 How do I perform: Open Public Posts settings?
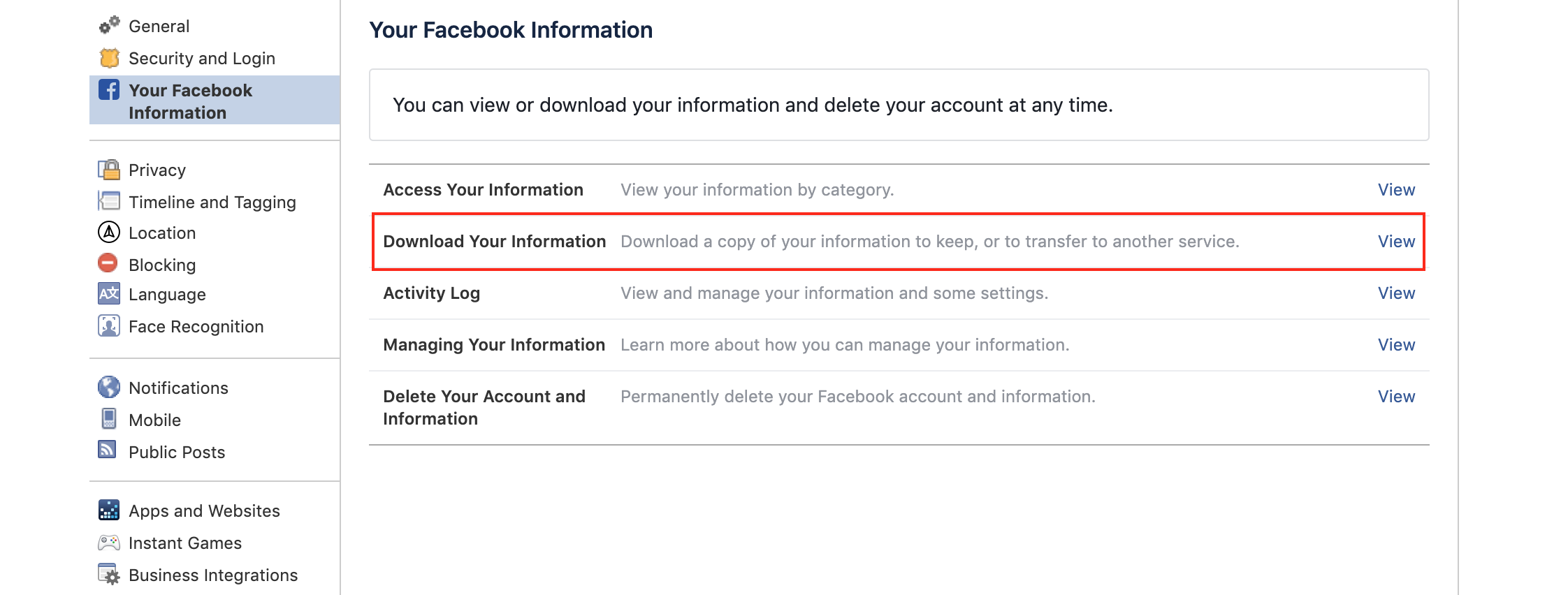tap(177, 453)
